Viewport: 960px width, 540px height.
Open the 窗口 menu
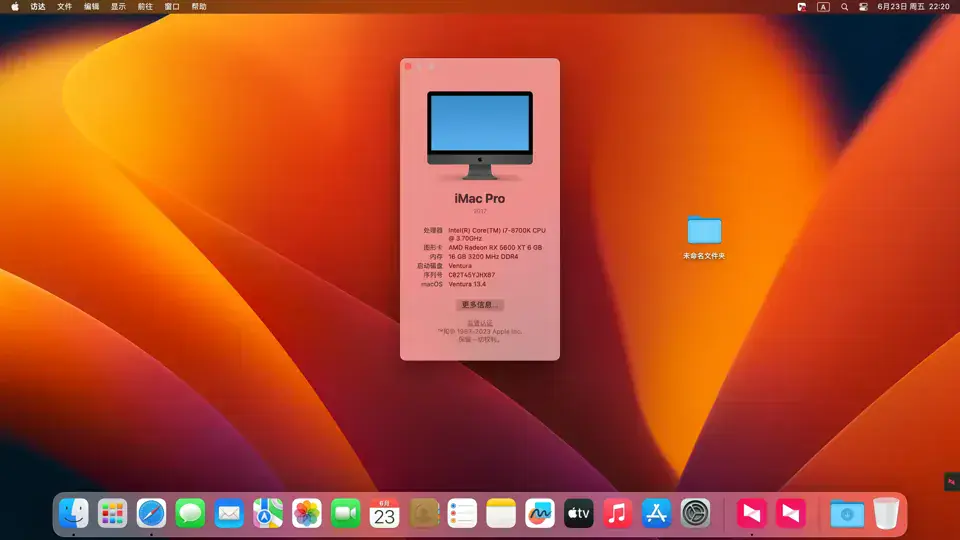click(x=172, y=7)
